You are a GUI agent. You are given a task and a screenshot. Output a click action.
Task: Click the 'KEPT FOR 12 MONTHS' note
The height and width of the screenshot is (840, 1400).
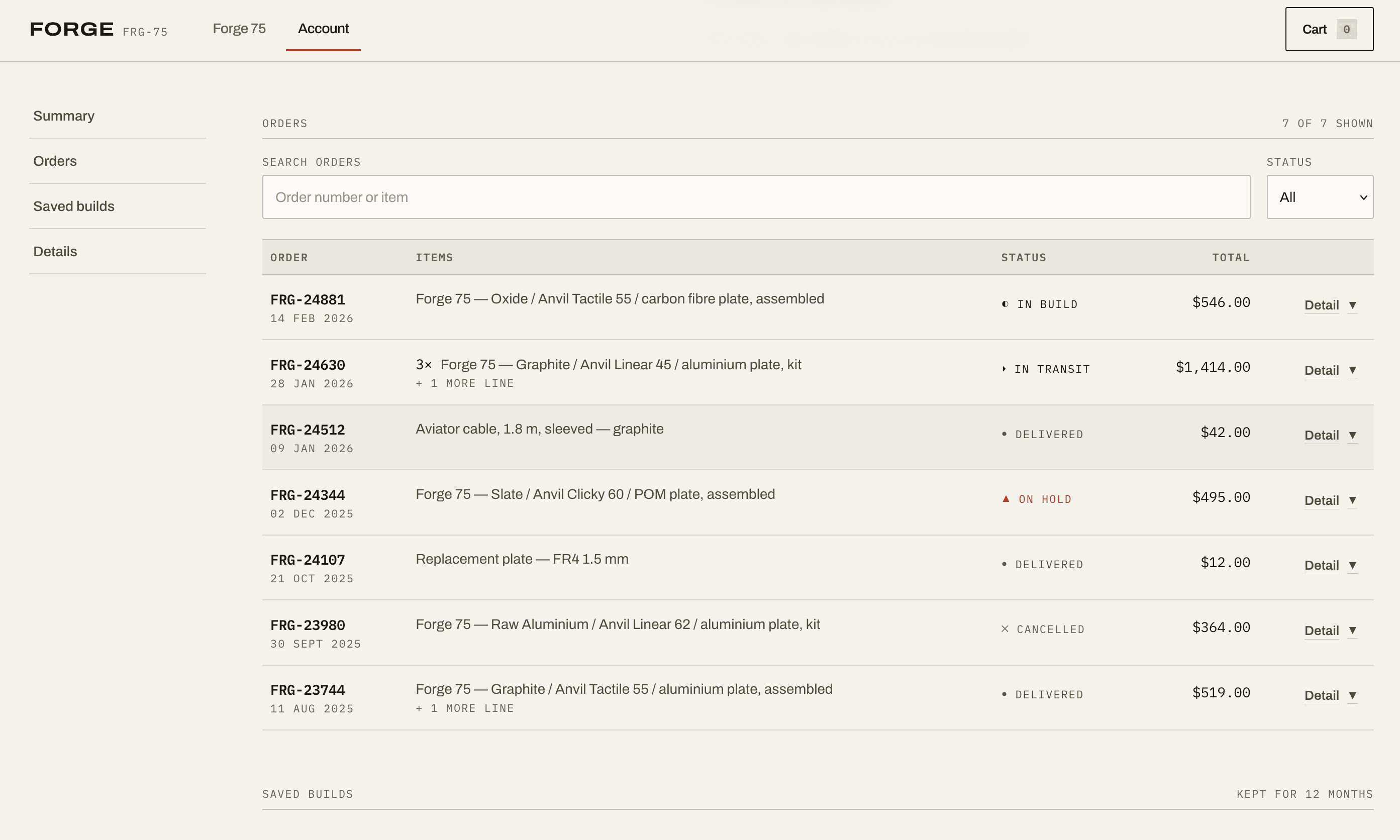point(1305,794)
